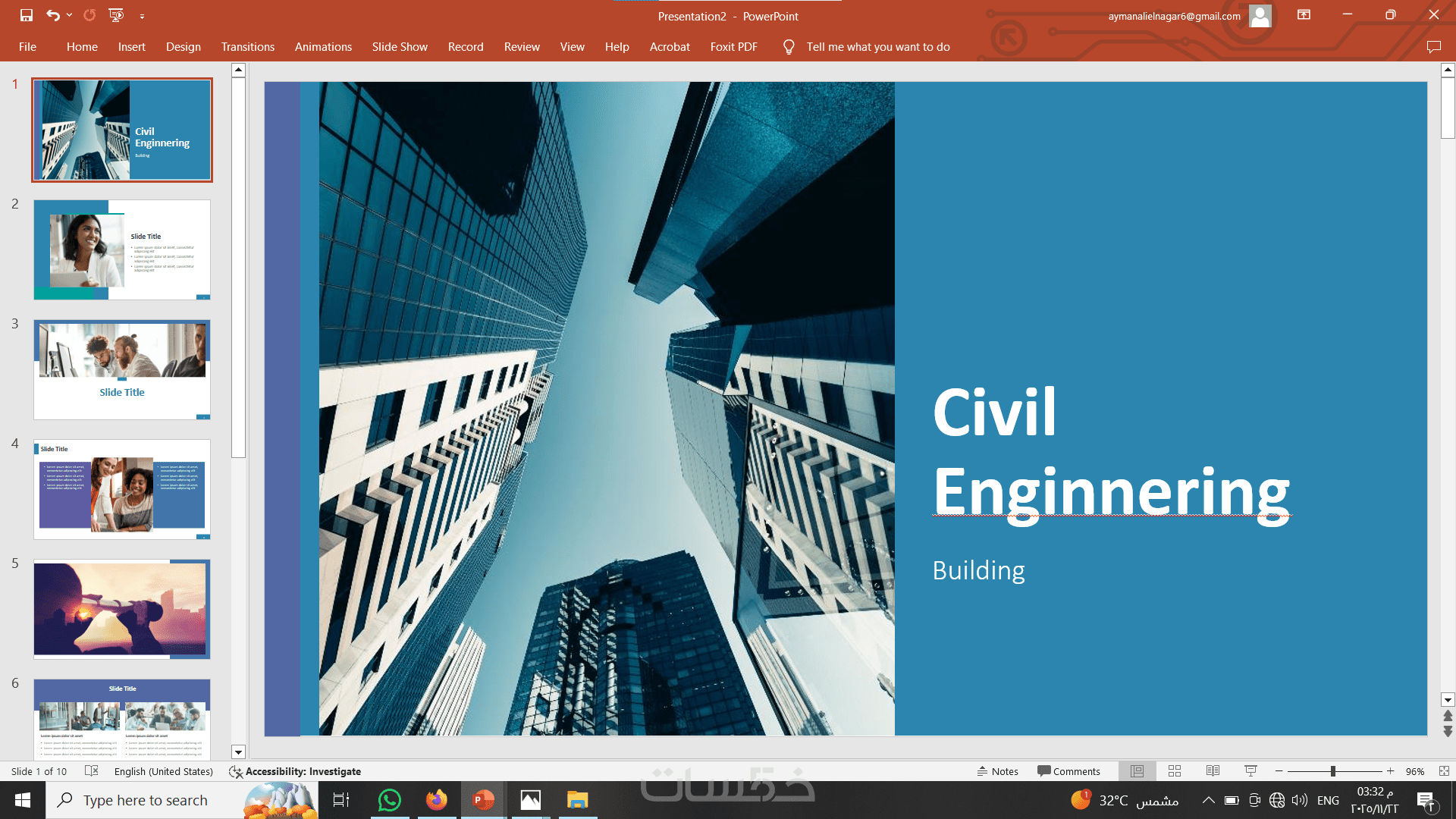Toggle Normal view button in status bar
The width and height of the screenshot is (1456, 819).
(x=1137, y=771)
